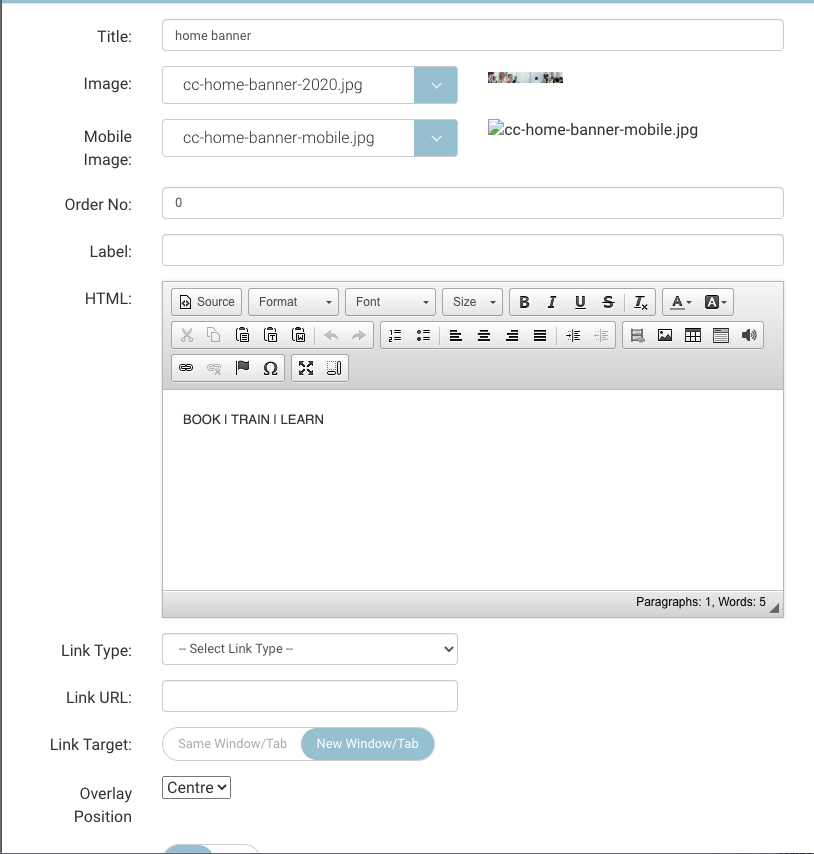Maximize the editor with the fullscreen icon
814x854 pixels.
[306, 368]
